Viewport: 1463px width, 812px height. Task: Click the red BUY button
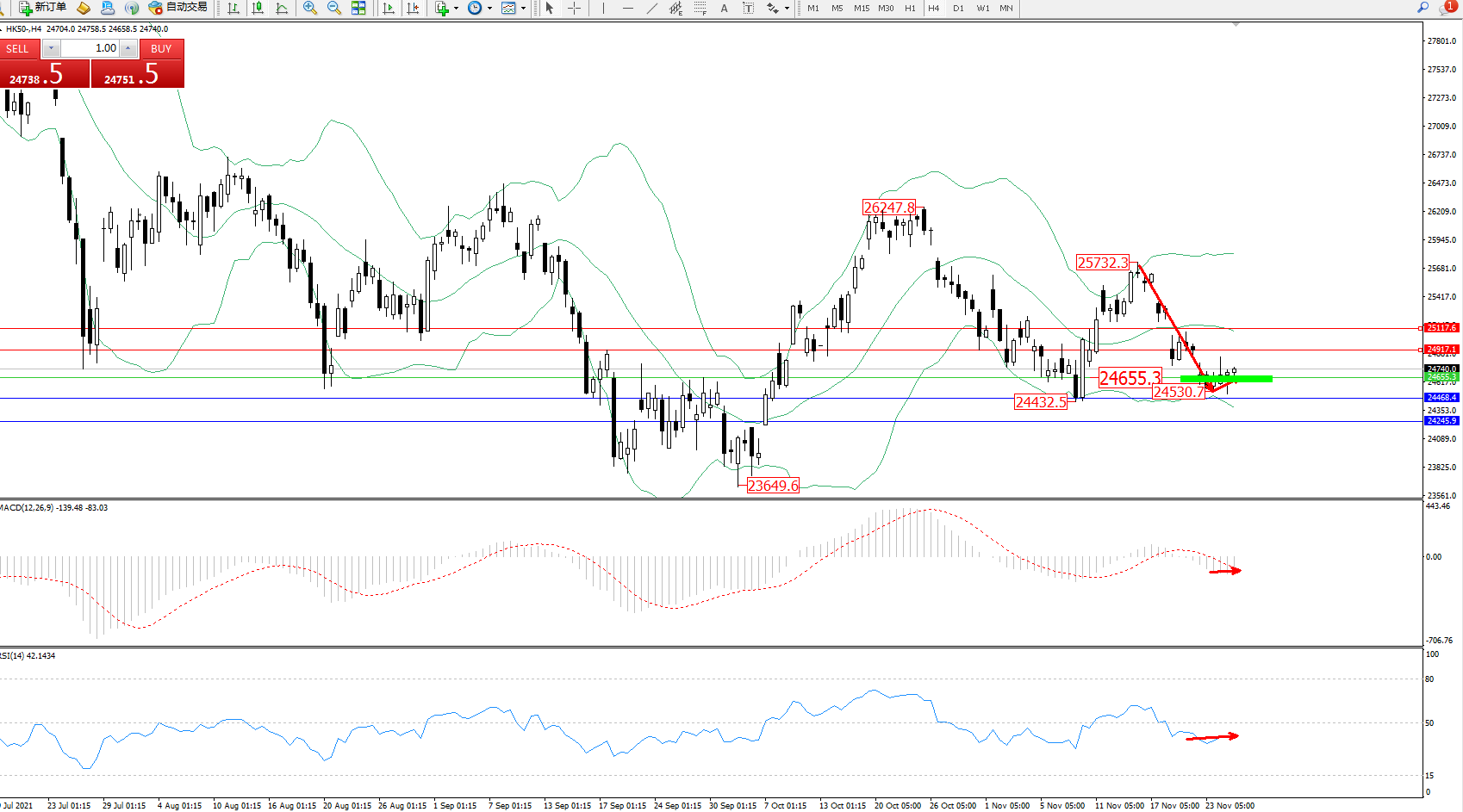click(161, 49)
